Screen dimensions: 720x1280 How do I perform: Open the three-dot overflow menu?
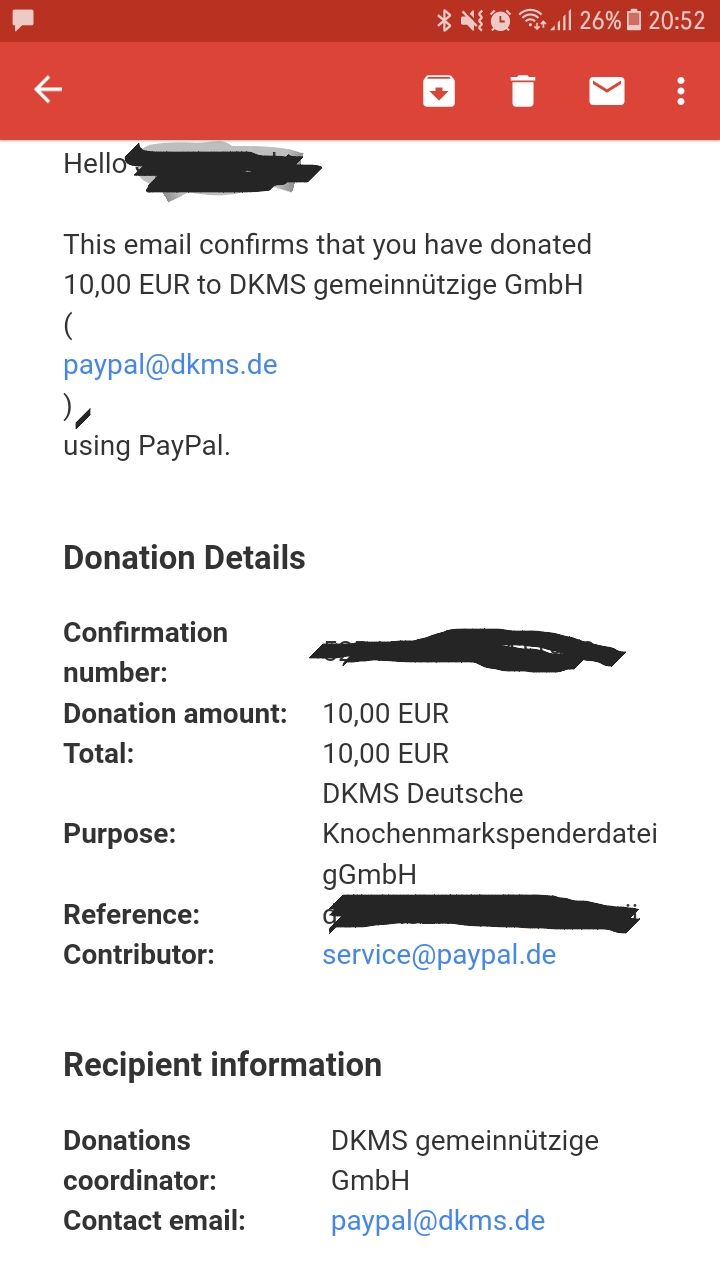pos(681,91)
